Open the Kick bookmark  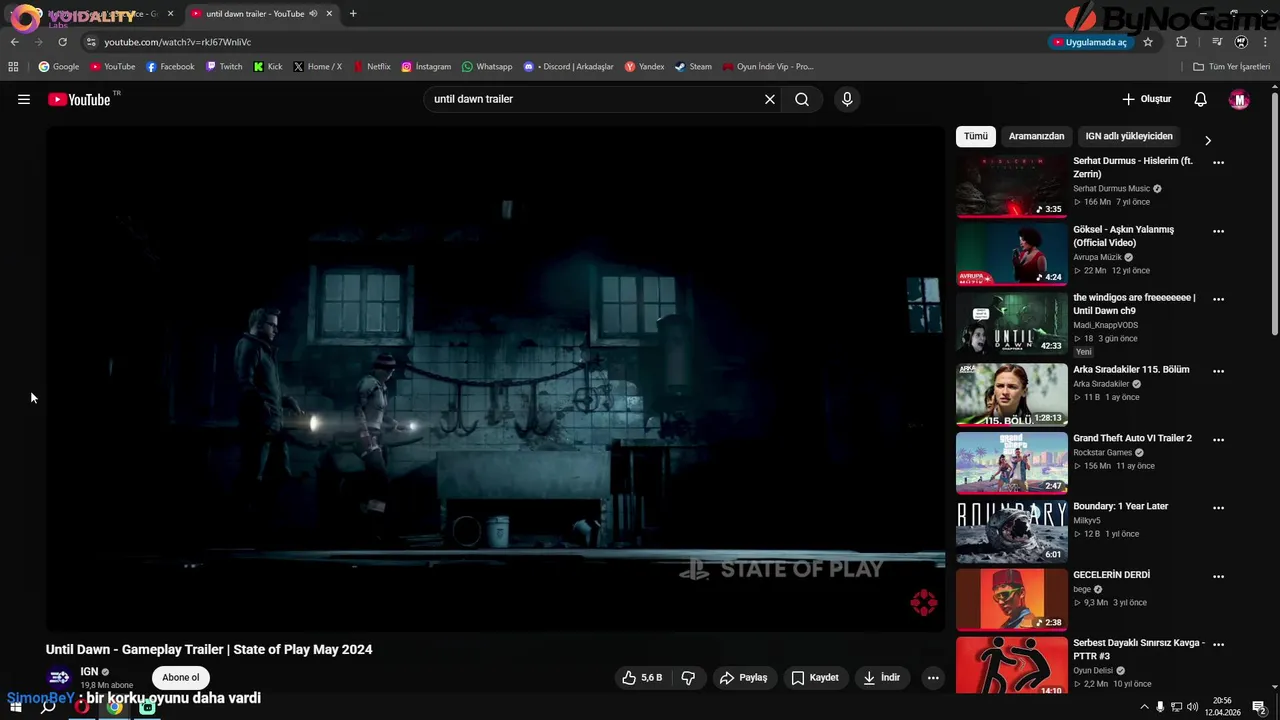pyautogui.click(x=268, y=67)
